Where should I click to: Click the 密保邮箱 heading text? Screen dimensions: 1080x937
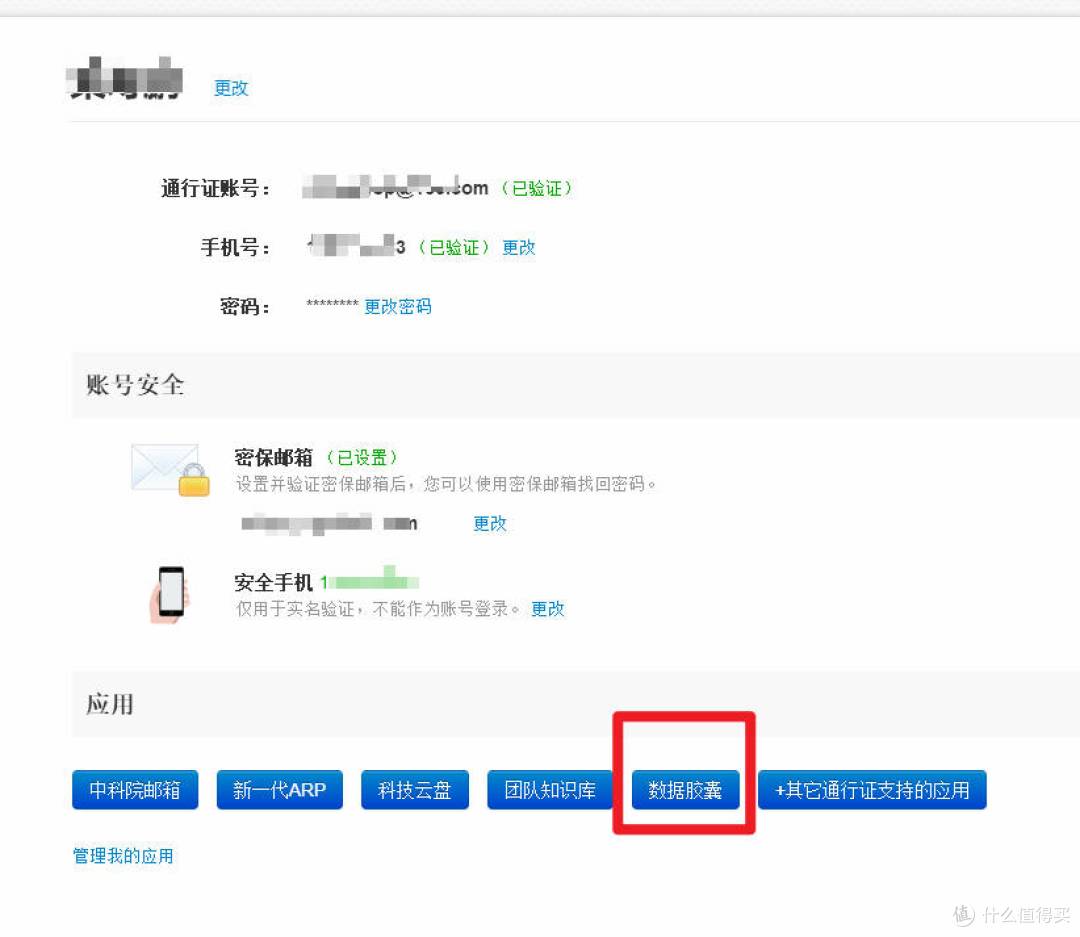coord(273,457)
